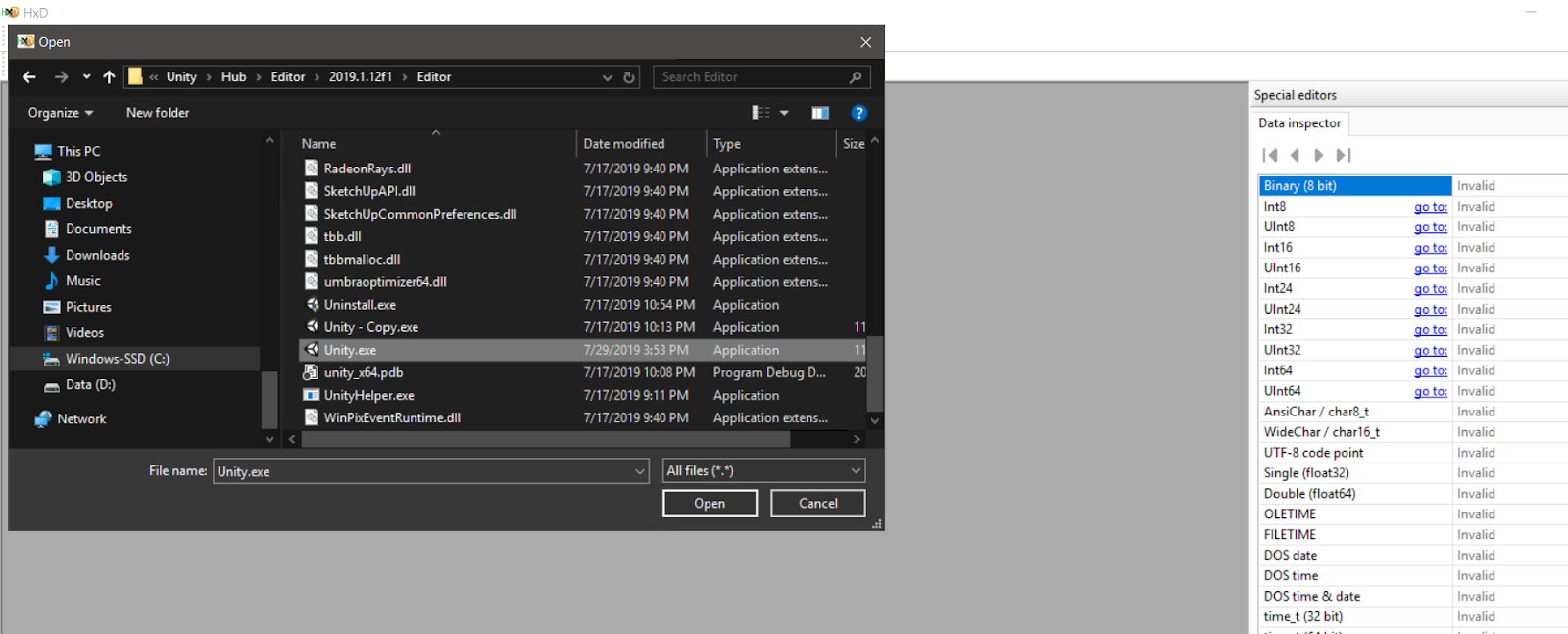Expand File name history dropdown
Screen dimensions: 1568x634
point(640,471)
